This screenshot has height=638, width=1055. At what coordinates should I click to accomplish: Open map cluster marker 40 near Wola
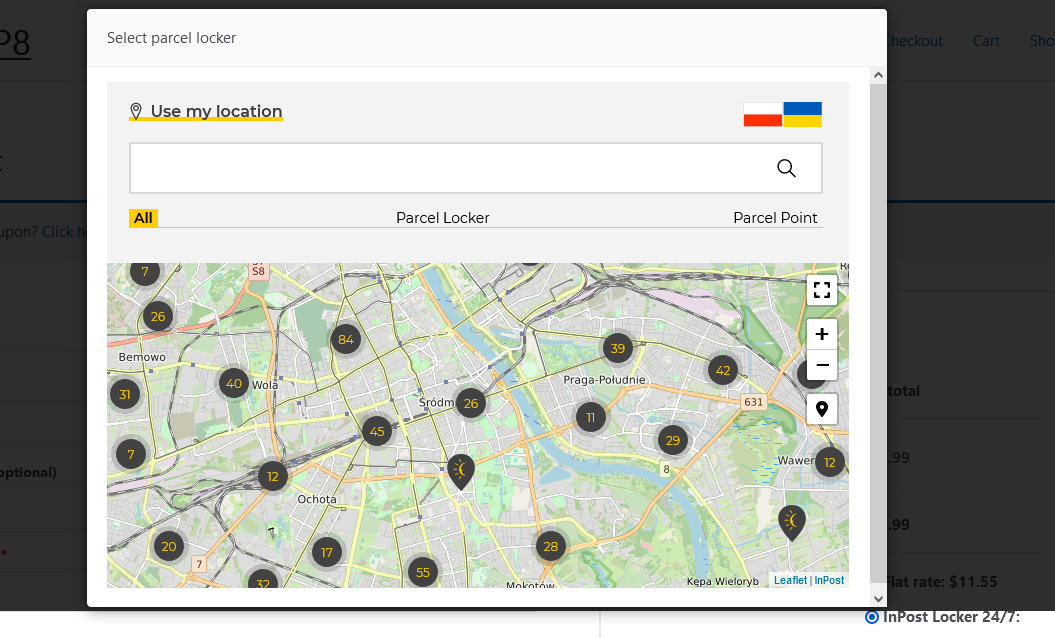coord(234,384)
